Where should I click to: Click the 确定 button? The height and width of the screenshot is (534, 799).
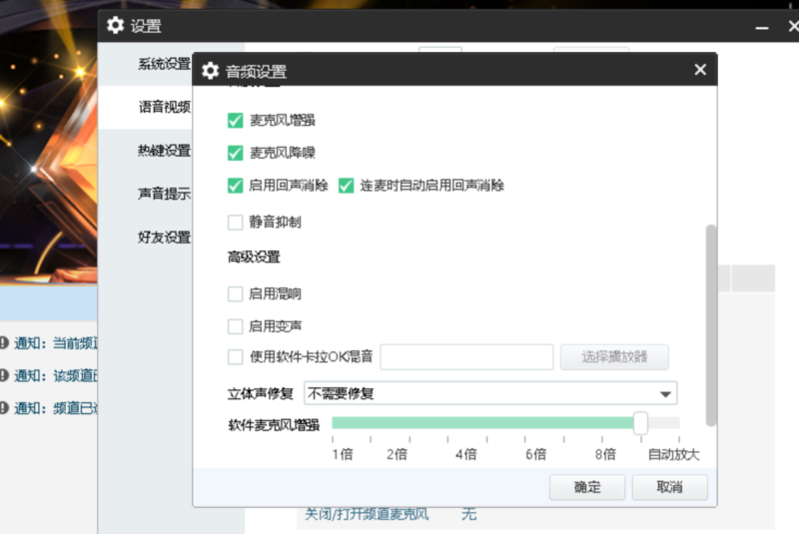point(587,487)
